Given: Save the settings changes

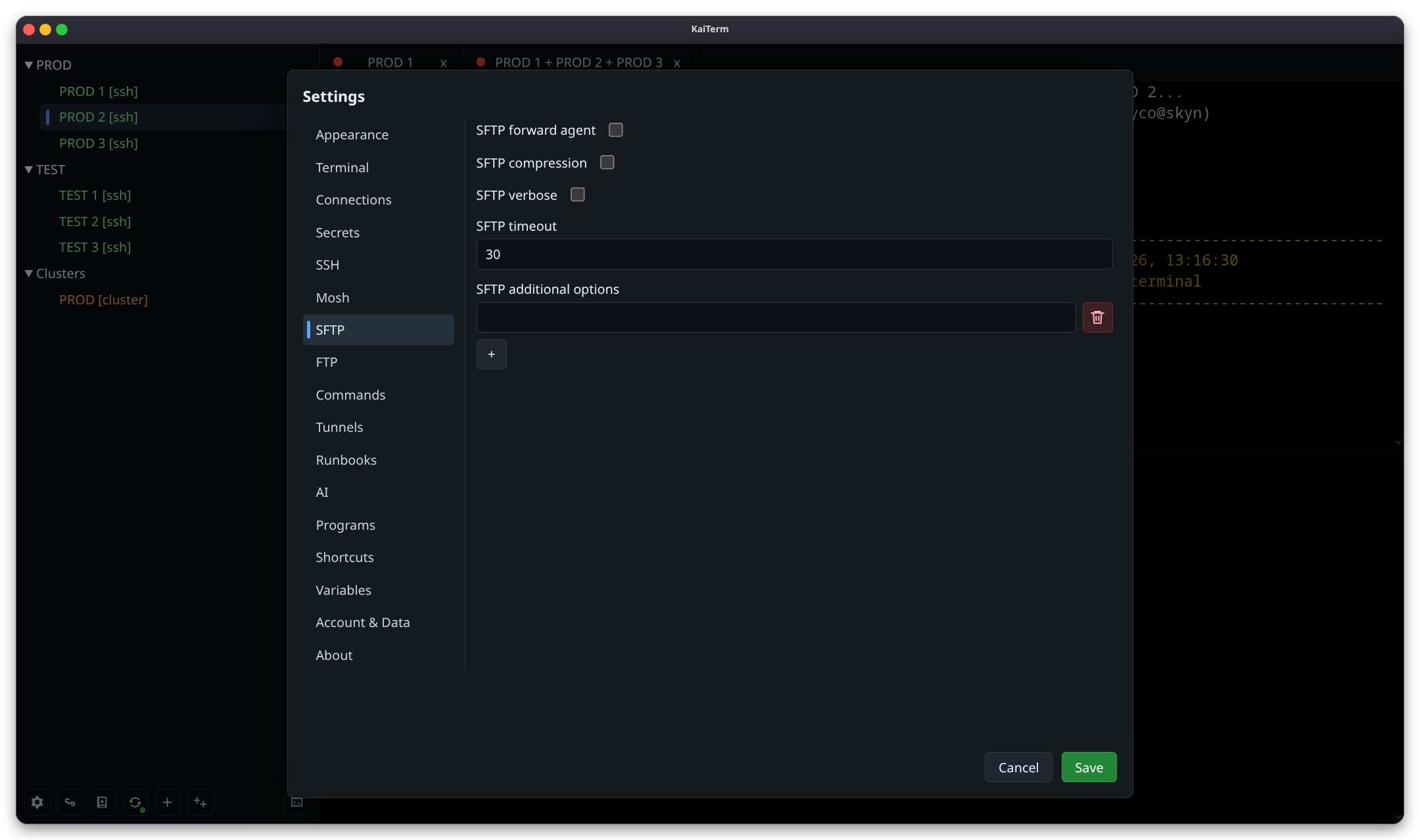Looking at the screenshot, I should [x=1089, y=767].
